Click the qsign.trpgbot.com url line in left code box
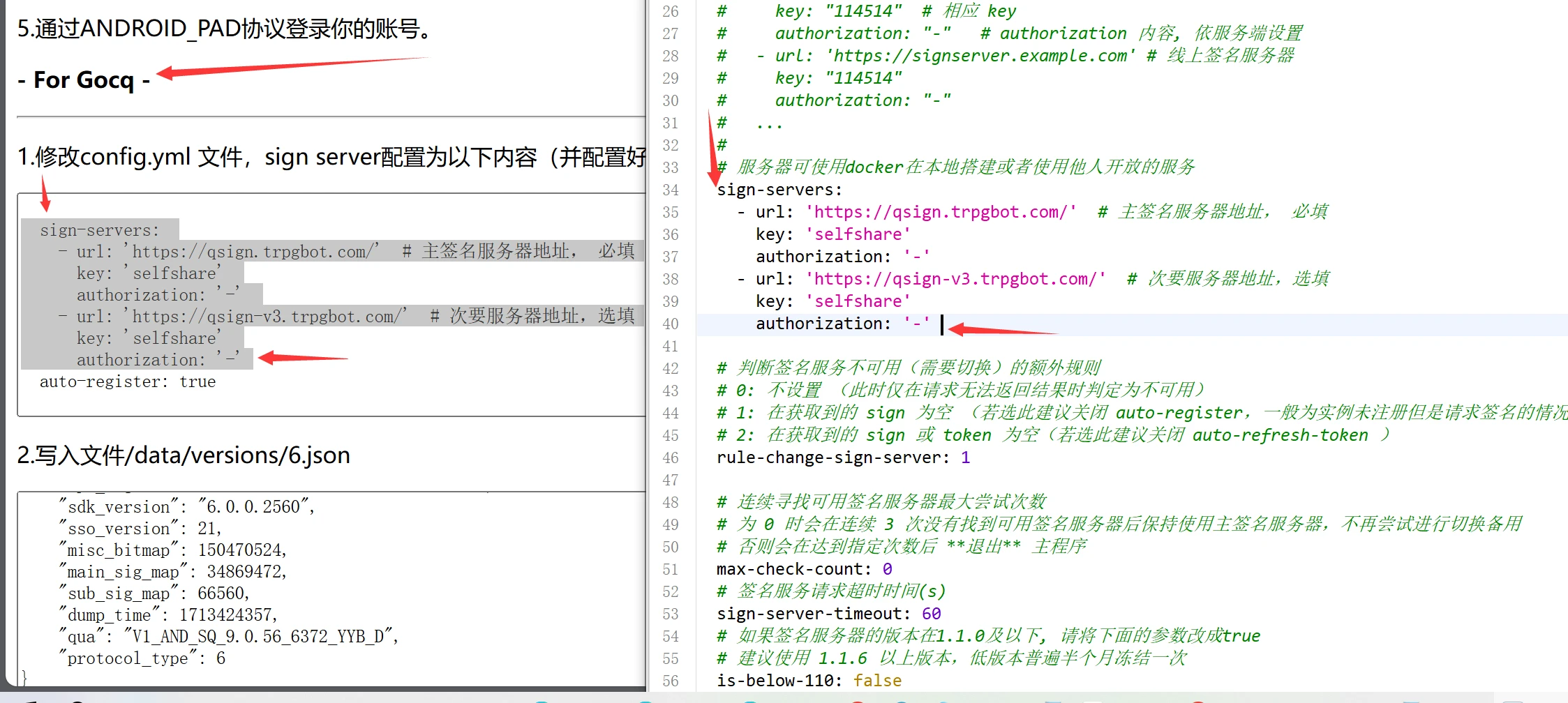This screenshot has width=1568, height=703. 347,251
